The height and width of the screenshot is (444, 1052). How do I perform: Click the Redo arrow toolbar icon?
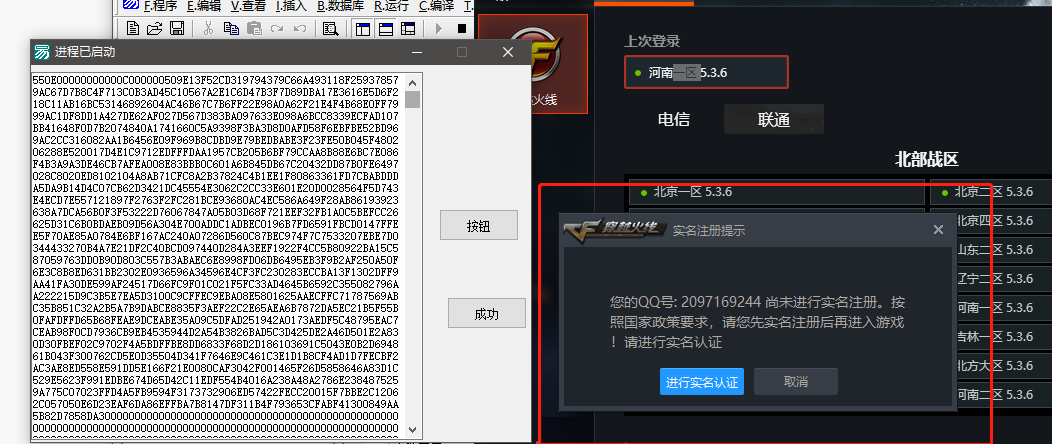pos(276,28)
